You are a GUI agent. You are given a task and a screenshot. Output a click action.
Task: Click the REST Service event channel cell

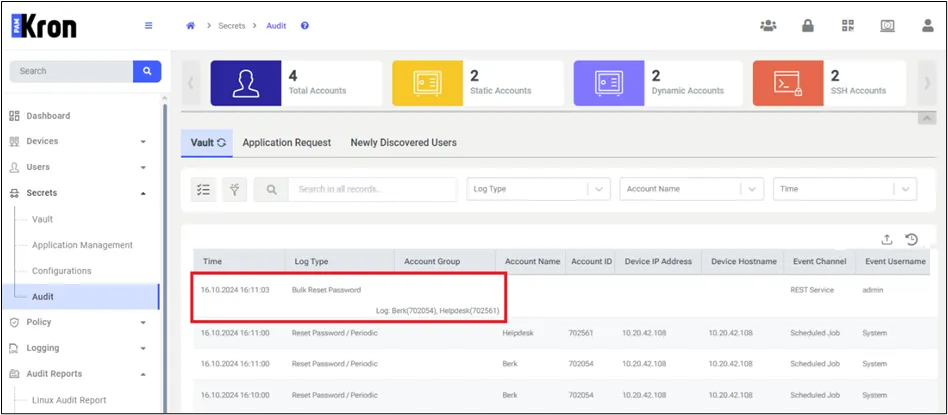812,290
